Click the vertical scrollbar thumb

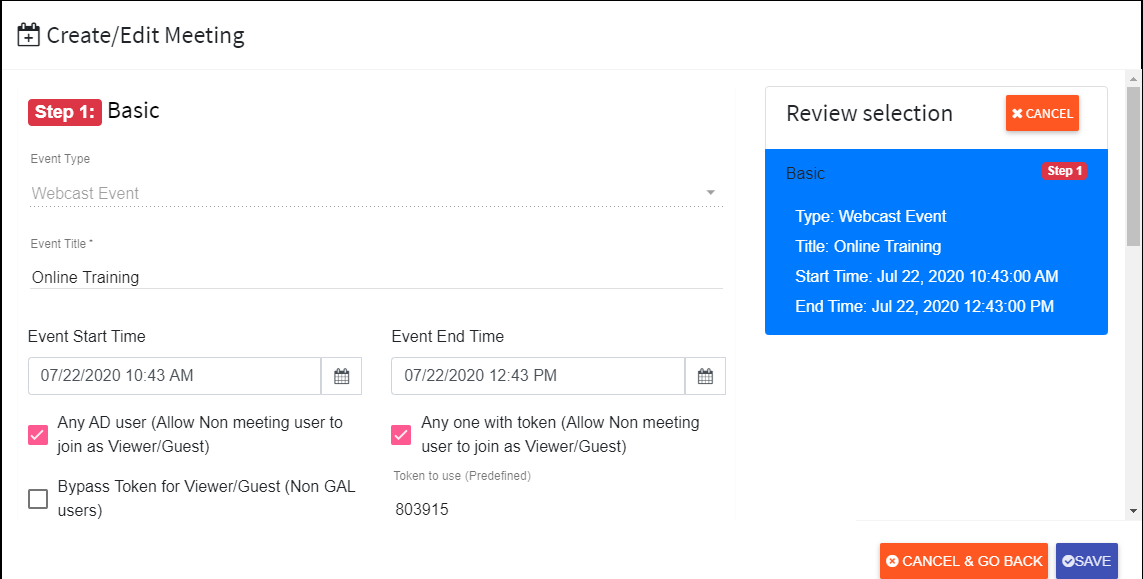pyautogui.click(x=1133, y=166)
